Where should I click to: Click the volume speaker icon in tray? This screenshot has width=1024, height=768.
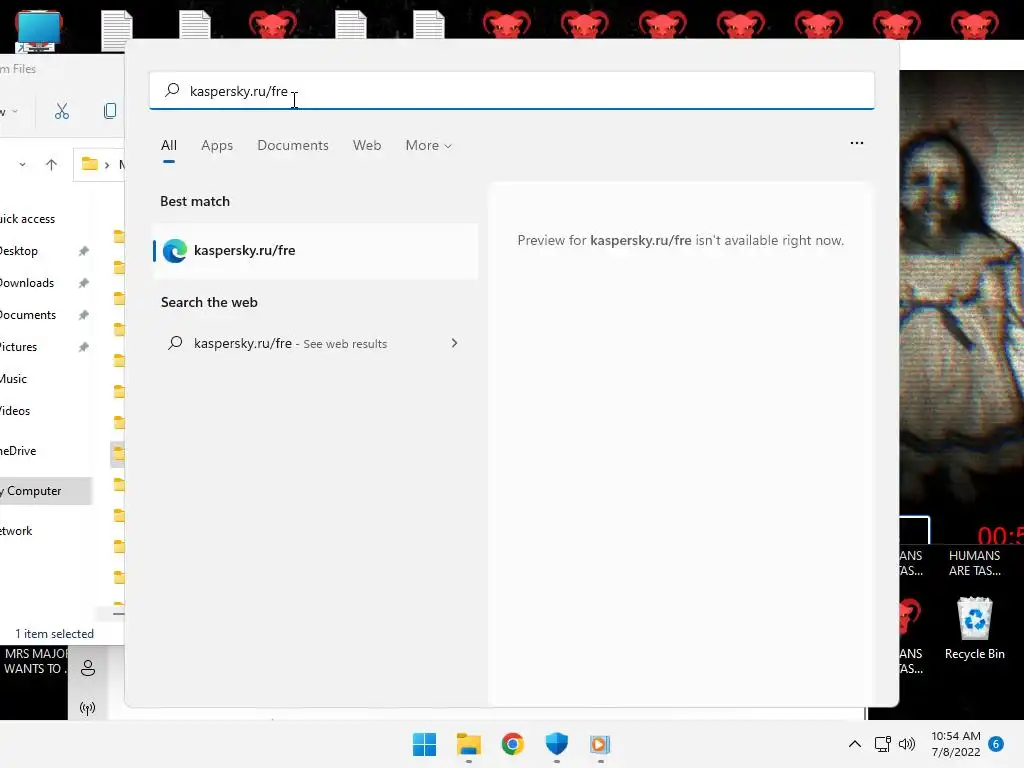click(x=906, y=744)
